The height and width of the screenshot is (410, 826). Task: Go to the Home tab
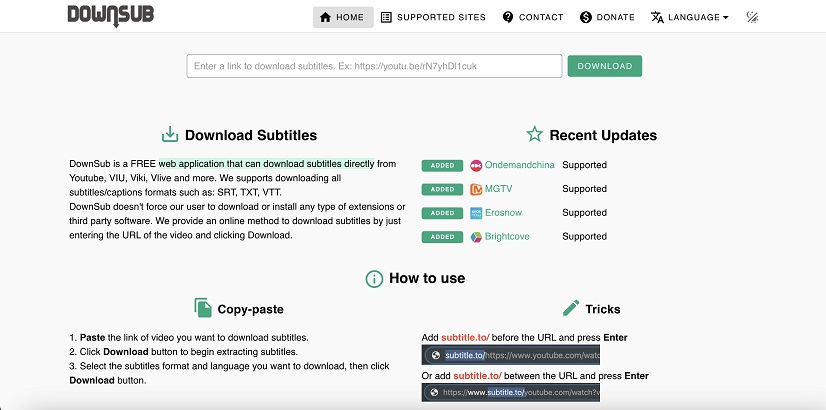(342, 17)
